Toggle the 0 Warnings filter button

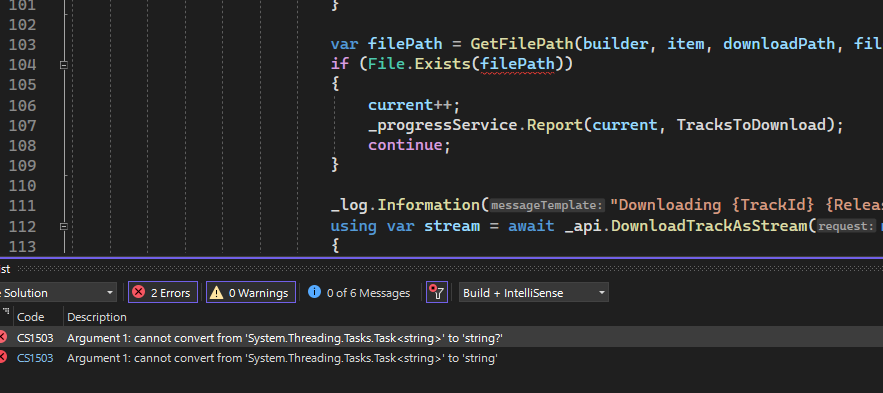tap(251, 293)
